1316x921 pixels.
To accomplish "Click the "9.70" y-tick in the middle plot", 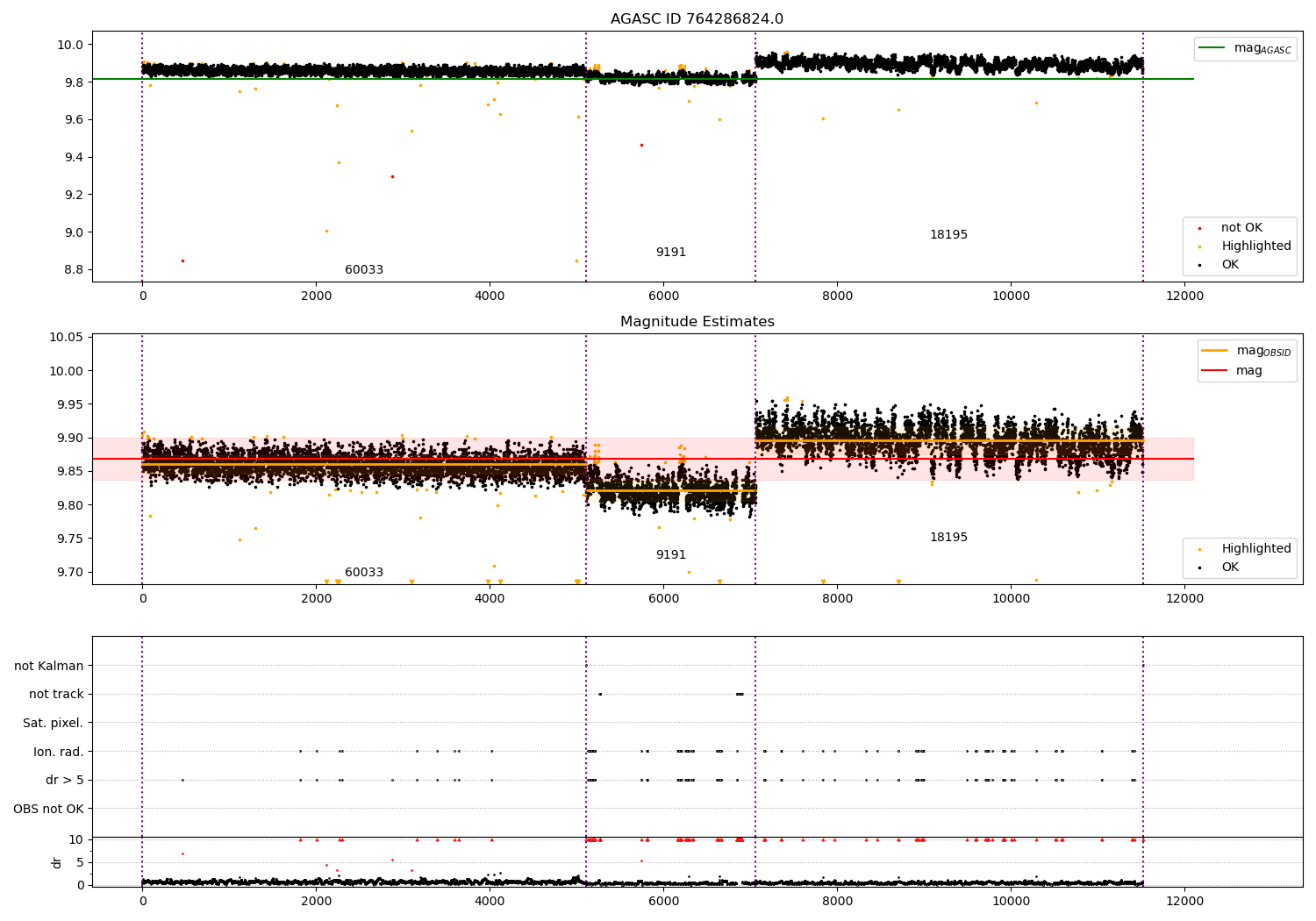I will click(69, 572).
